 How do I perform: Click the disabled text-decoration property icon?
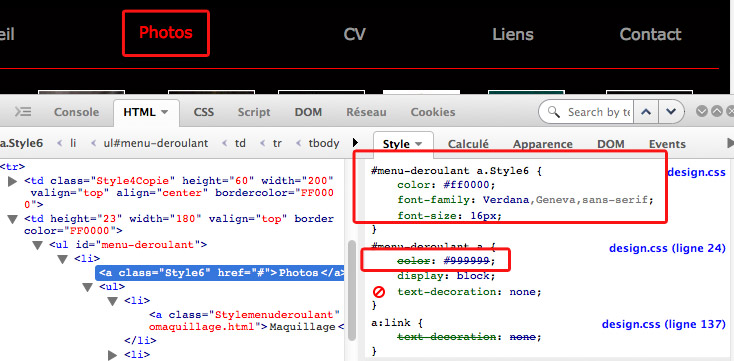[x=379, y=292]
